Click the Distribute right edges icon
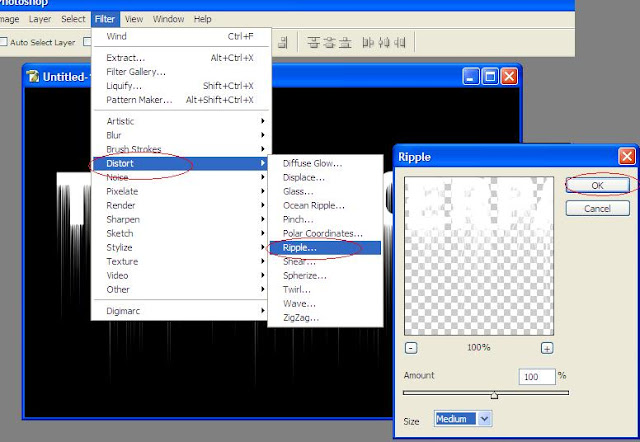The height and width of the screenshot is (442, 640). tap(400, 42)
